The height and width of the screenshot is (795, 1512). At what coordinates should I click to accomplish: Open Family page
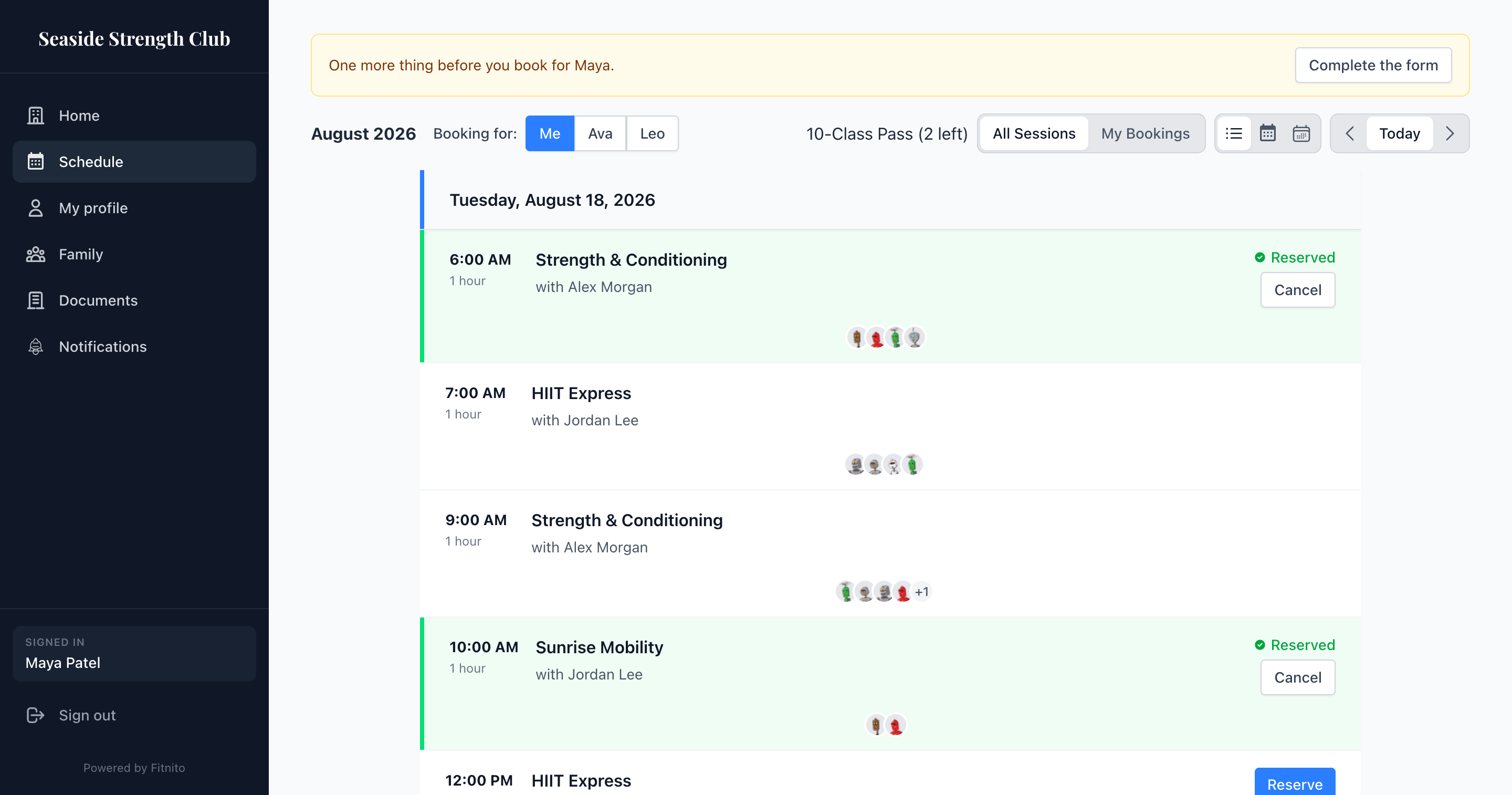click(134, 254)
